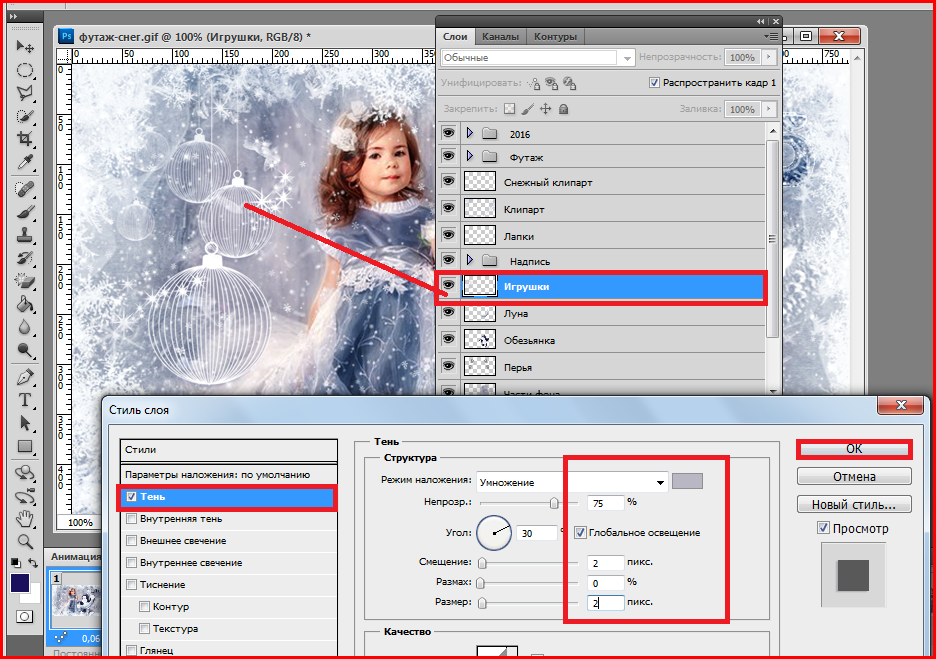
Task: Select the Eyedropper tool
Action: pyautogui.click(x=25, y=162)
